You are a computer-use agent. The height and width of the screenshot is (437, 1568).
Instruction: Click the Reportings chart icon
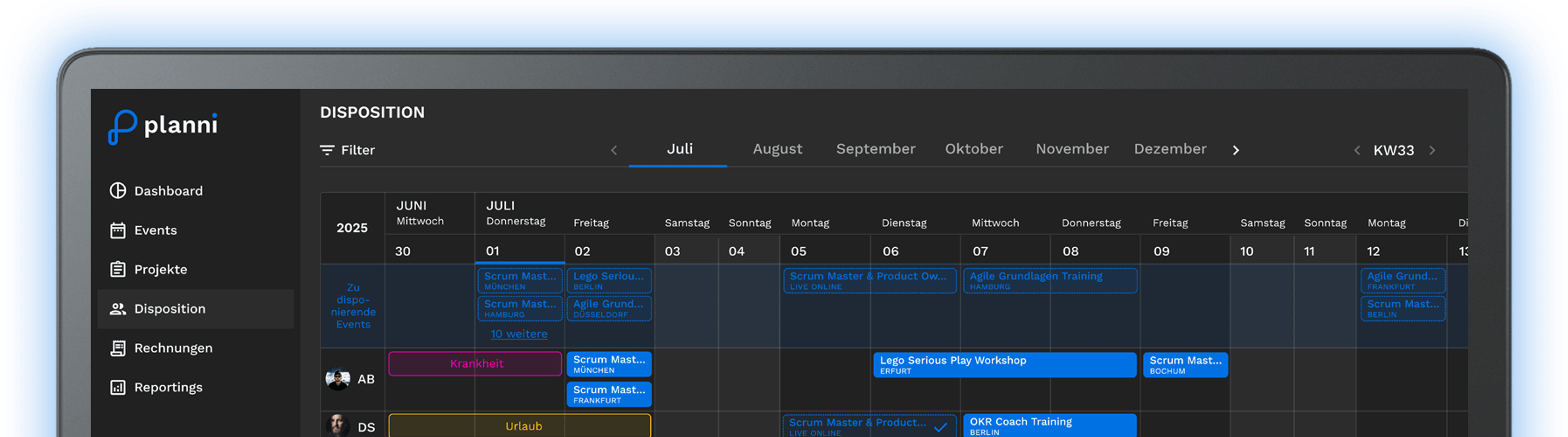tap(118, 387)
